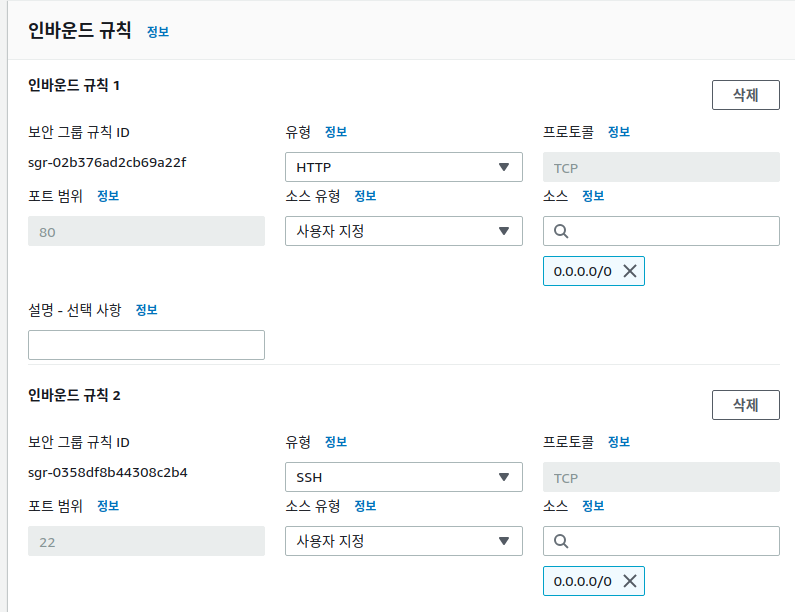Click the 0.0.0.0/0 tag label in rule 2

[583, 581]
